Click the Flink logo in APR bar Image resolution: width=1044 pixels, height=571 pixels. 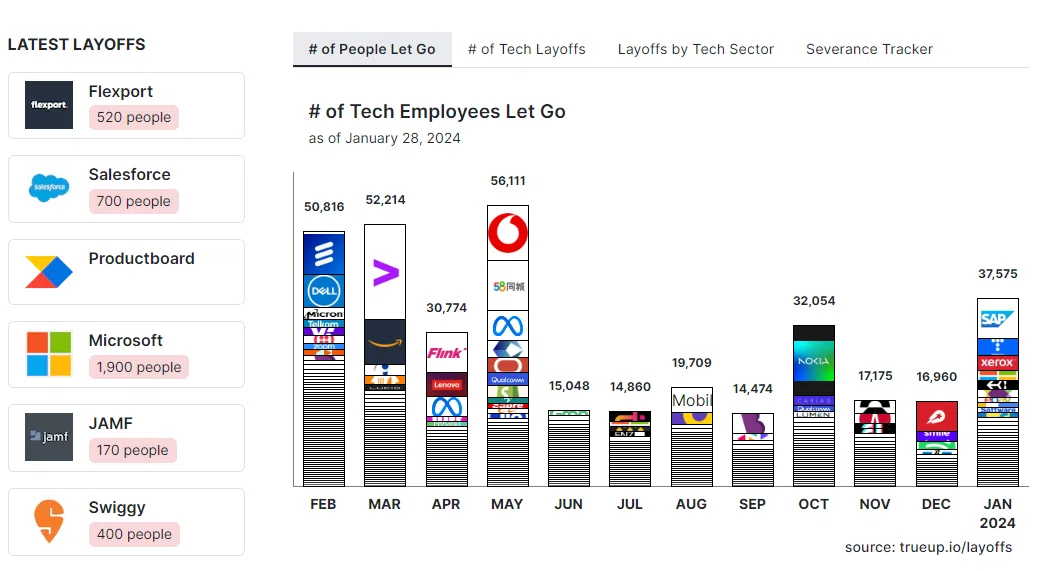[x=447, y=353]
